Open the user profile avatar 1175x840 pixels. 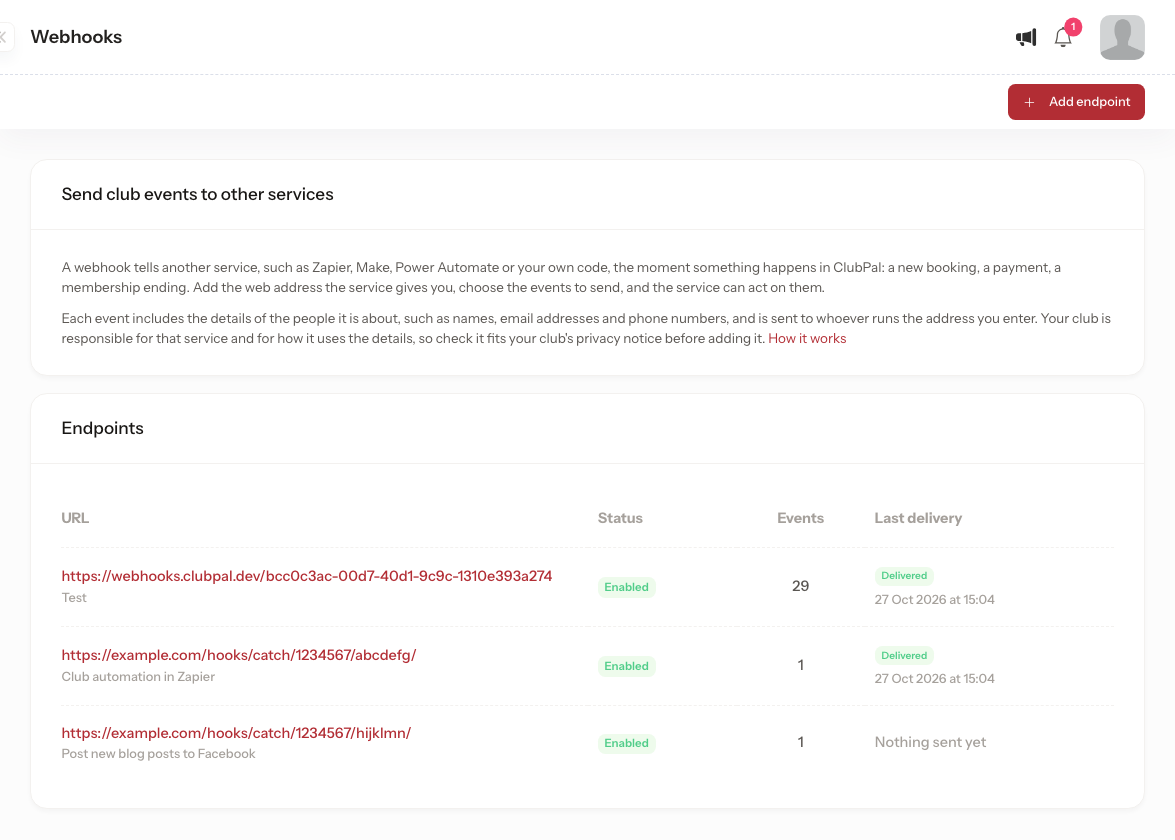tap(1122, 37)
